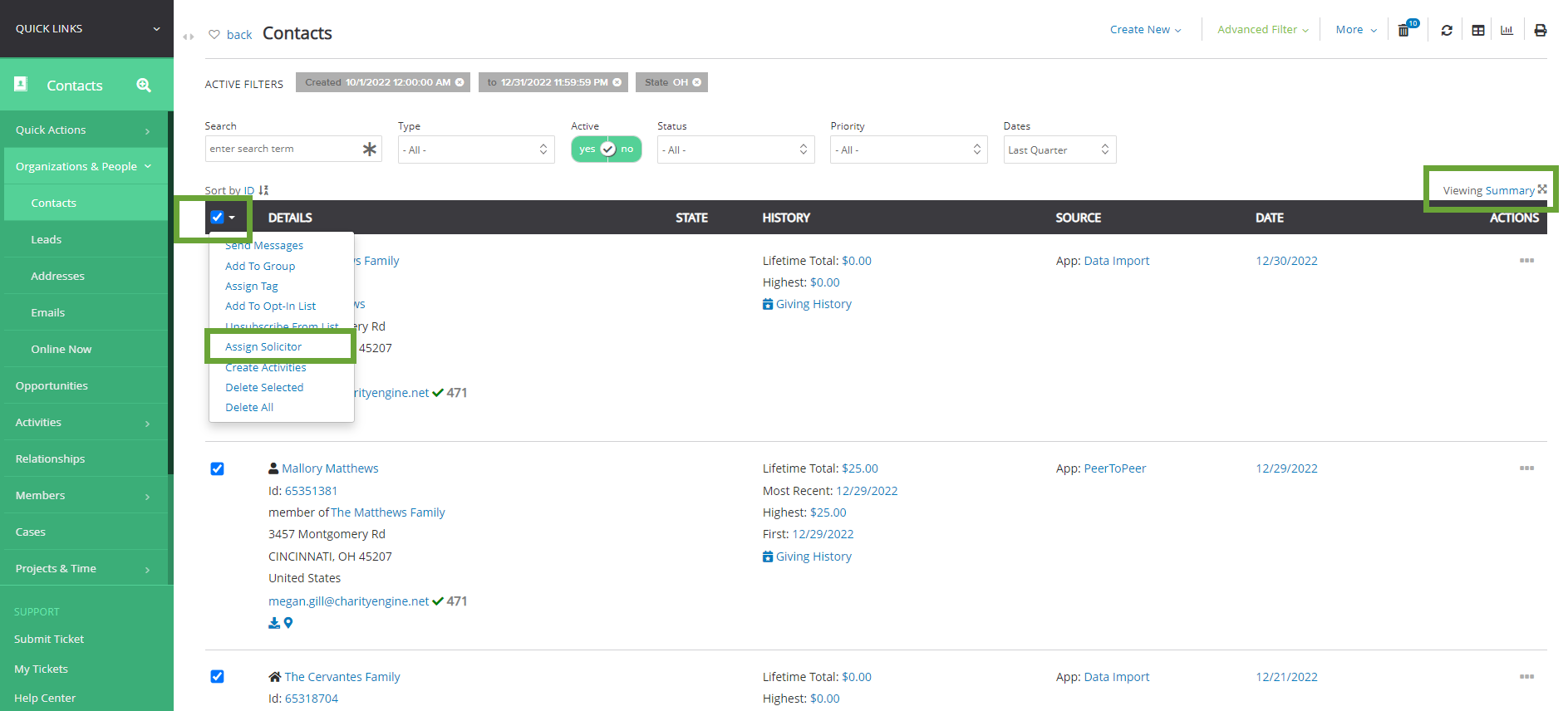Screen dimensions: 1568x711
Task: Open the Advanced Filter dropdown
Action: pyautogui.click(x=1263, y=29)
